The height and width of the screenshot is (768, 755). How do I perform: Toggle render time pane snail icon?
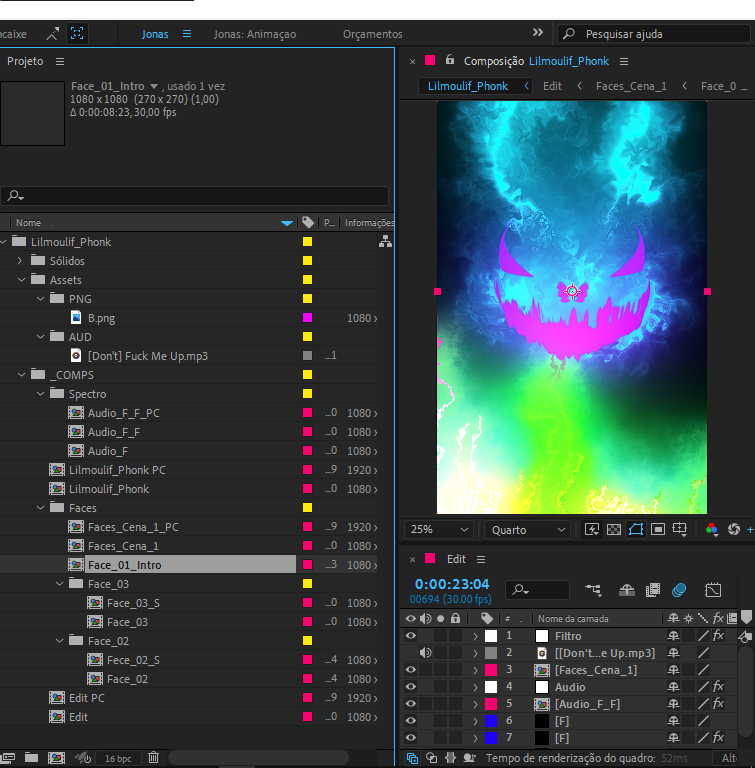click(469, 758)
